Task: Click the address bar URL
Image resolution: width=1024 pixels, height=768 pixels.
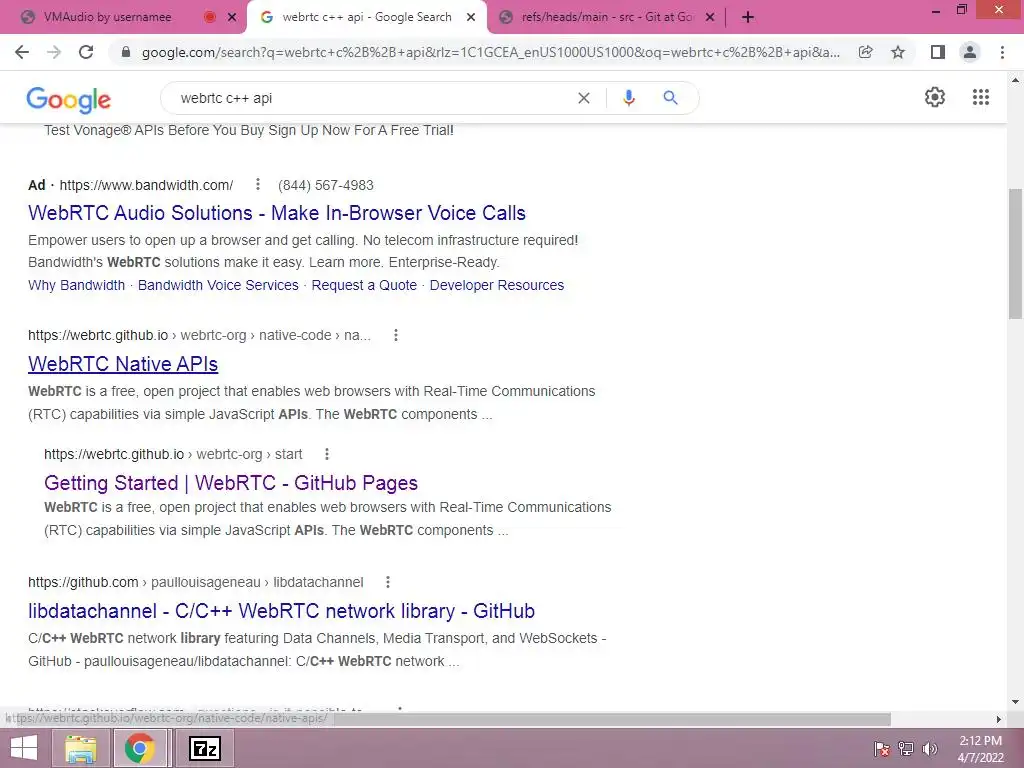Action: 490,52
